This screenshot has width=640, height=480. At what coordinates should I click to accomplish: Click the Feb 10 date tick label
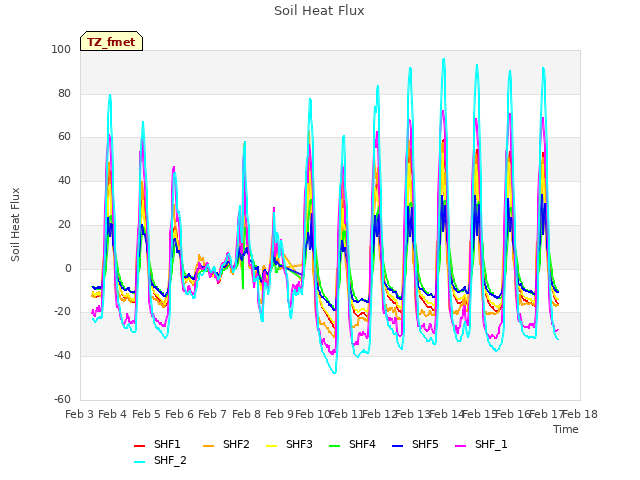[x=313, y=414]
